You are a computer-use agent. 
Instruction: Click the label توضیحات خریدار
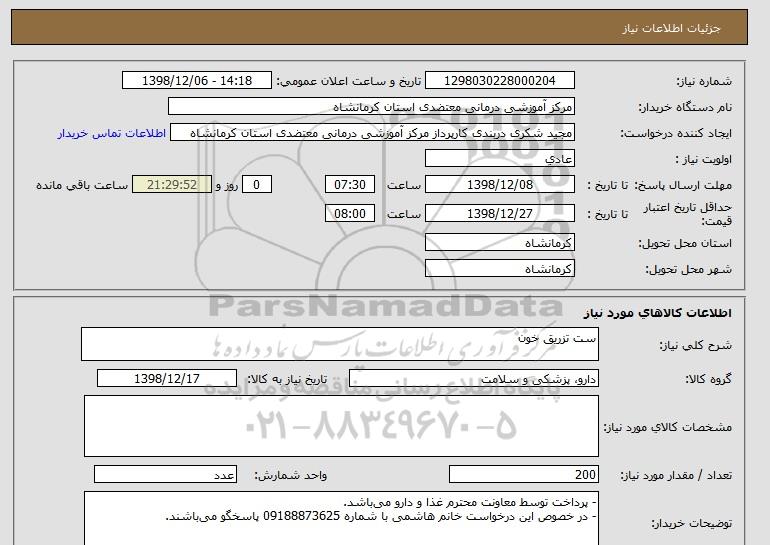[691, 523]
